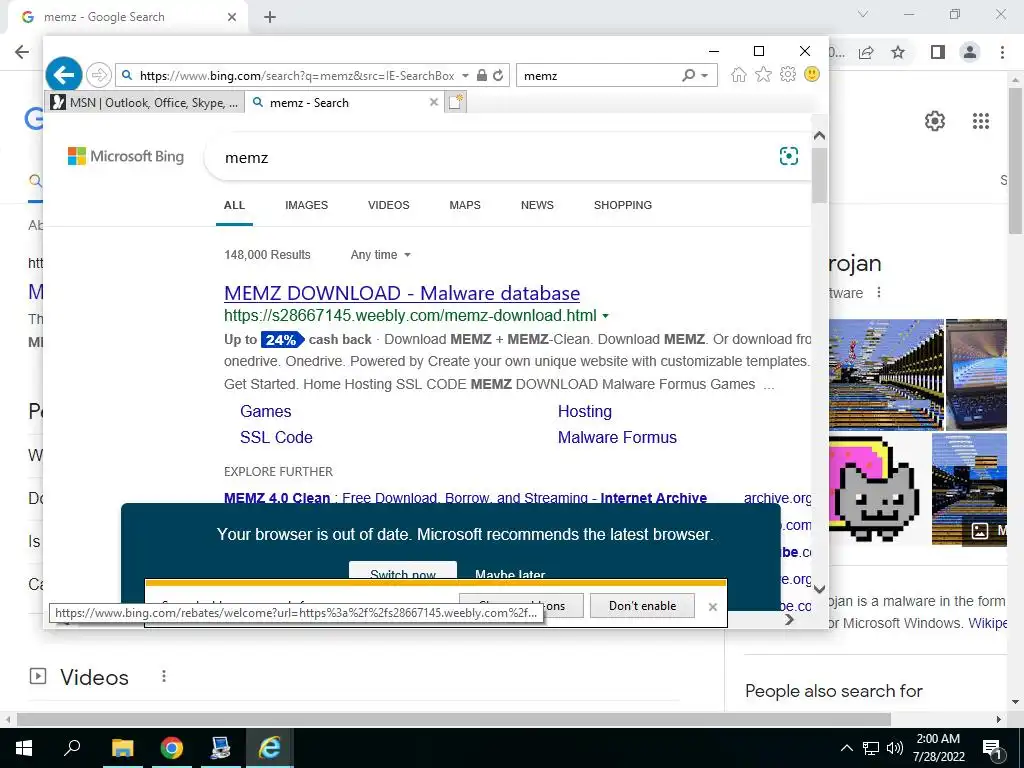1024x768 pixels.
Task: Switch to Bing SHOPPING tab
Action: pos(623,205)
